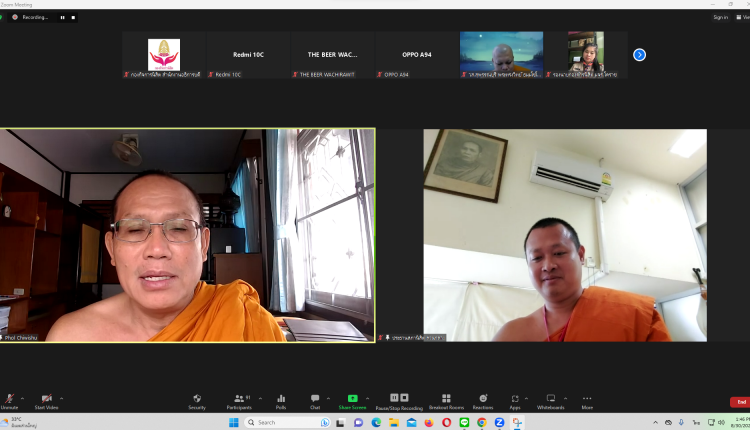The image size is (750, 430).
Task: Click the red End meeting button
Action: coord(740,401)
